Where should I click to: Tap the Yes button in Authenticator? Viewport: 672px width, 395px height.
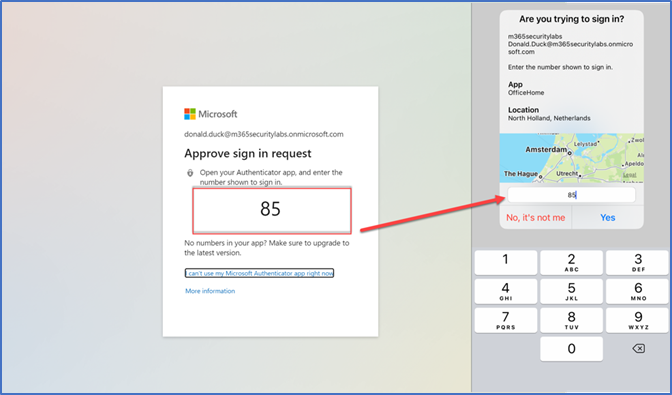point(608,218)
